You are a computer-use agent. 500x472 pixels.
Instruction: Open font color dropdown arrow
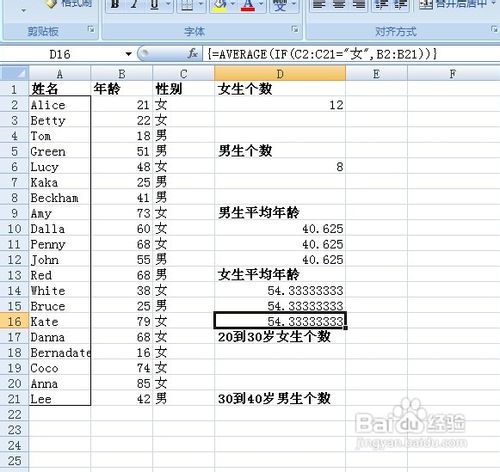pos(261,5)
